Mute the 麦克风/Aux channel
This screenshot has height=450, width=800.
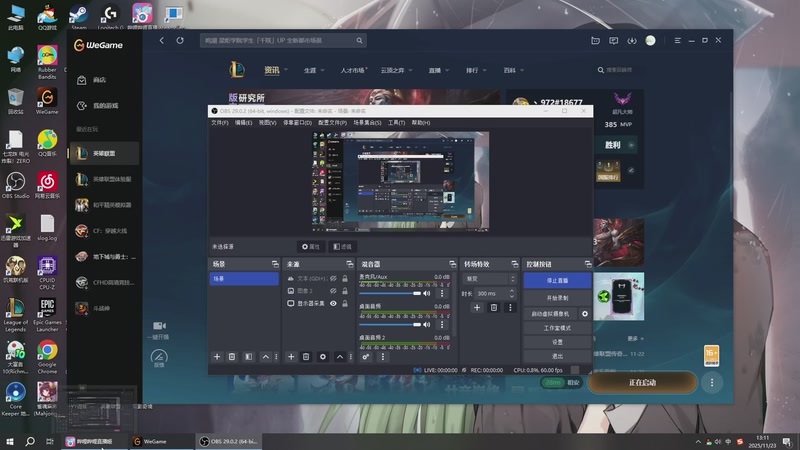pyautogui.click(x=427, y=293)
